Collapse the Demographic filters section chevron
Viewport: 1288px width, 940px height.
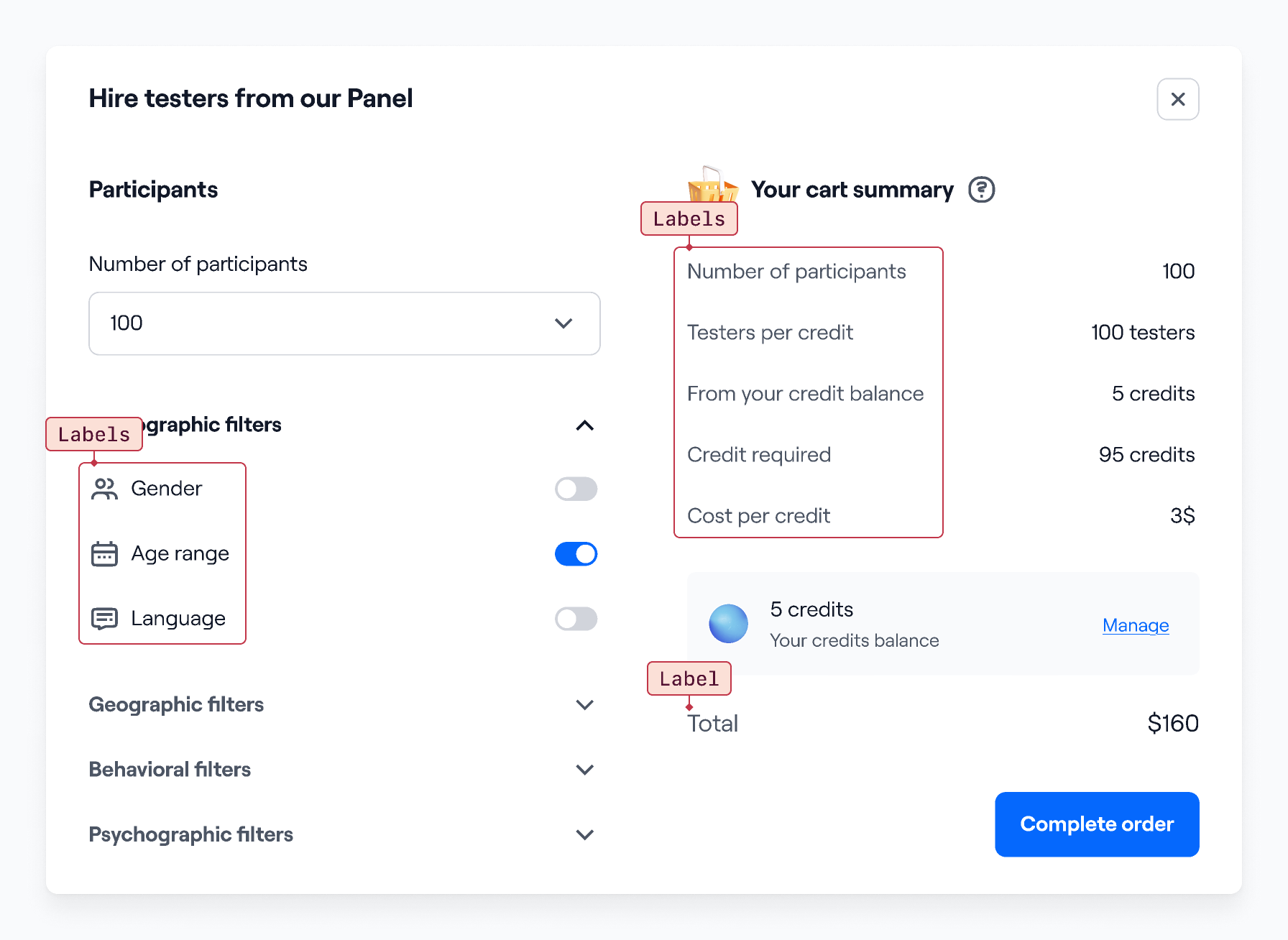[x=585, y=425]
